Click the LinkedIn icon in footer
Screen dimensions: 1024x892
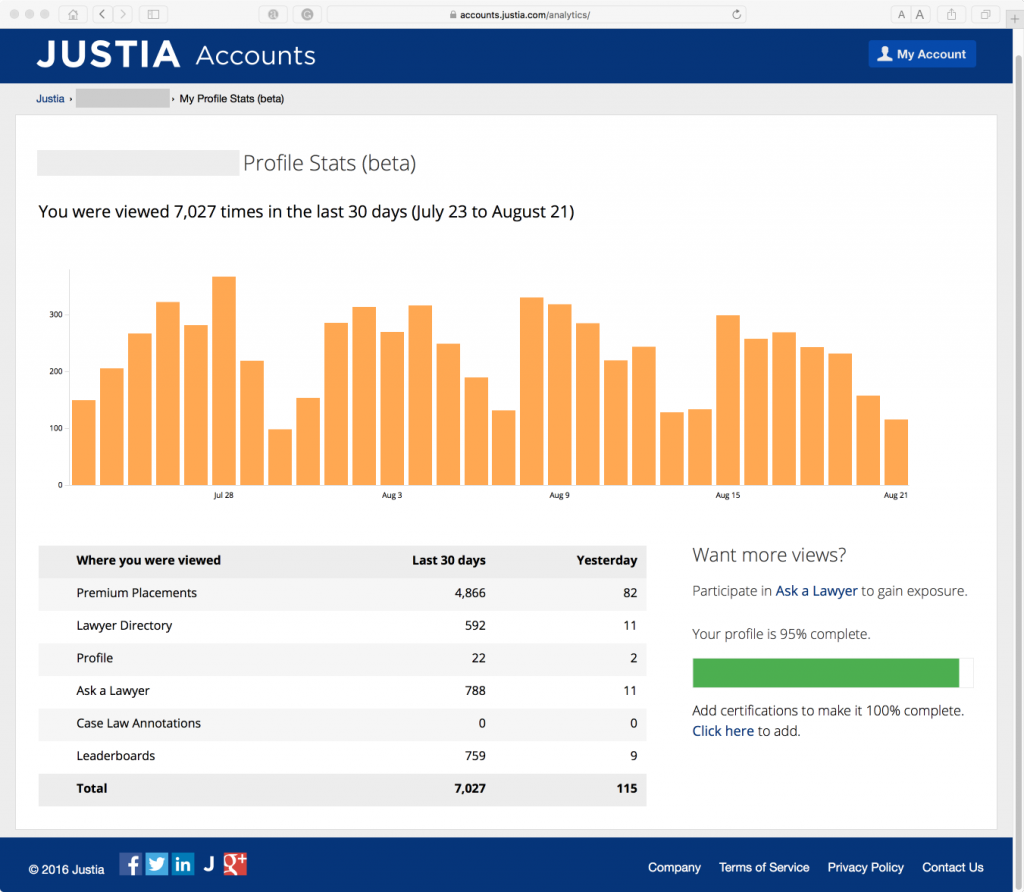point(183,864)
